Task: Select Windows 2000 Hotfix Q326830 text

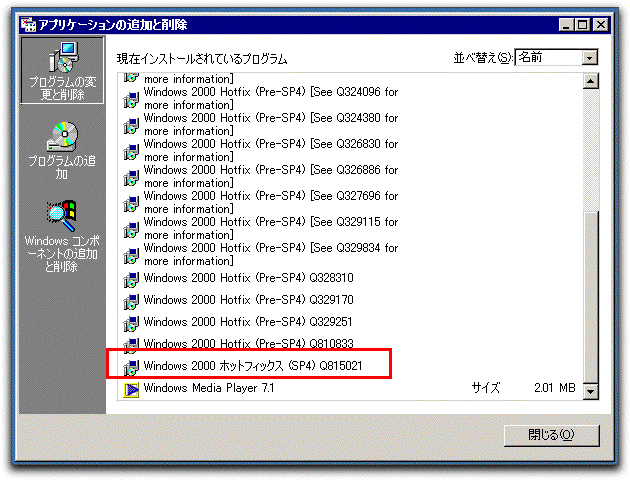Action: coord(271,151)
